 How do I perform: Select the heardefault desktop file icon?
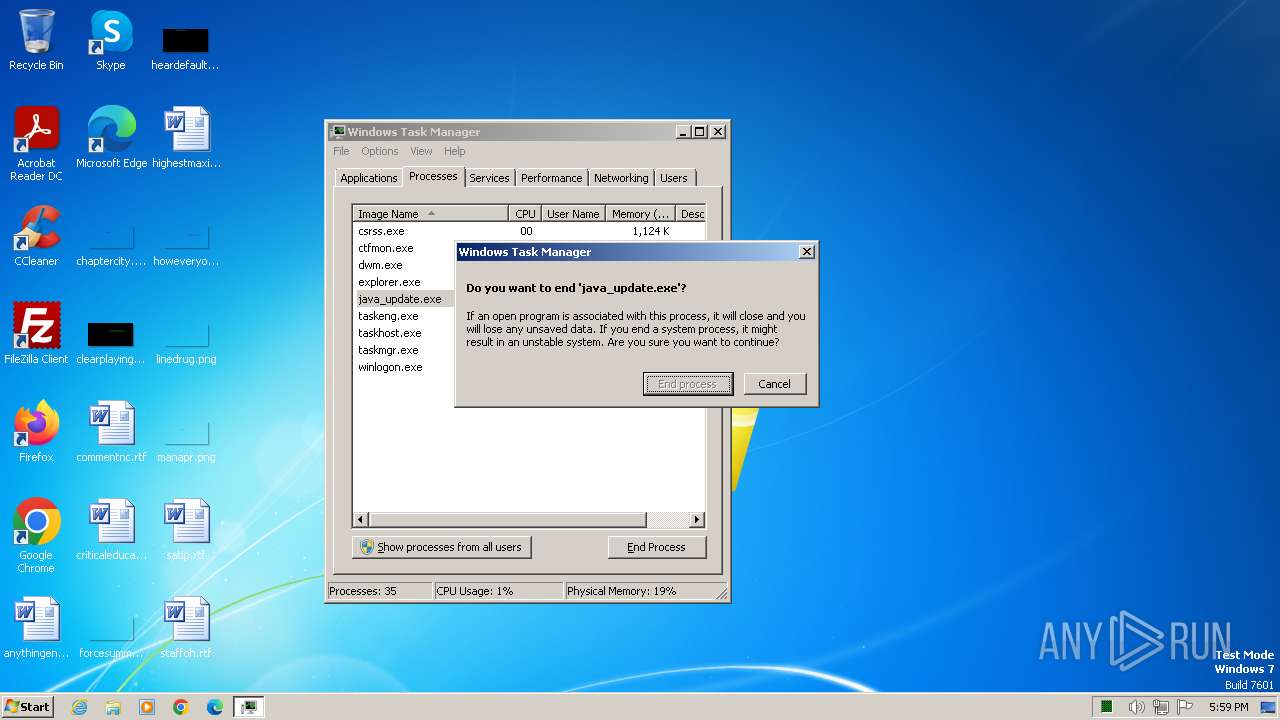[185, 48]
